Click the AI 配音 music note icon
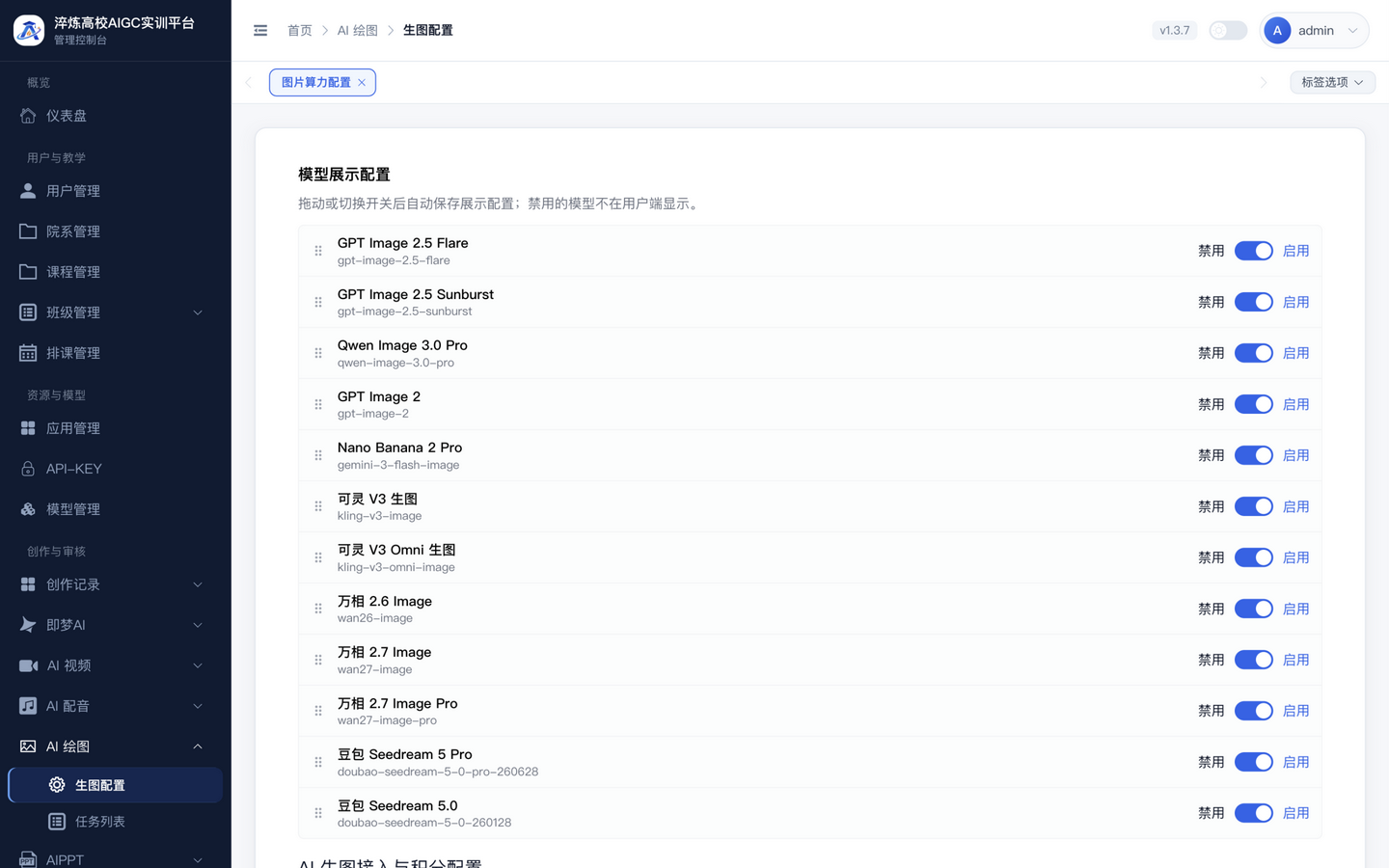Screen dimensions: 1389x868 coord(28,706)
